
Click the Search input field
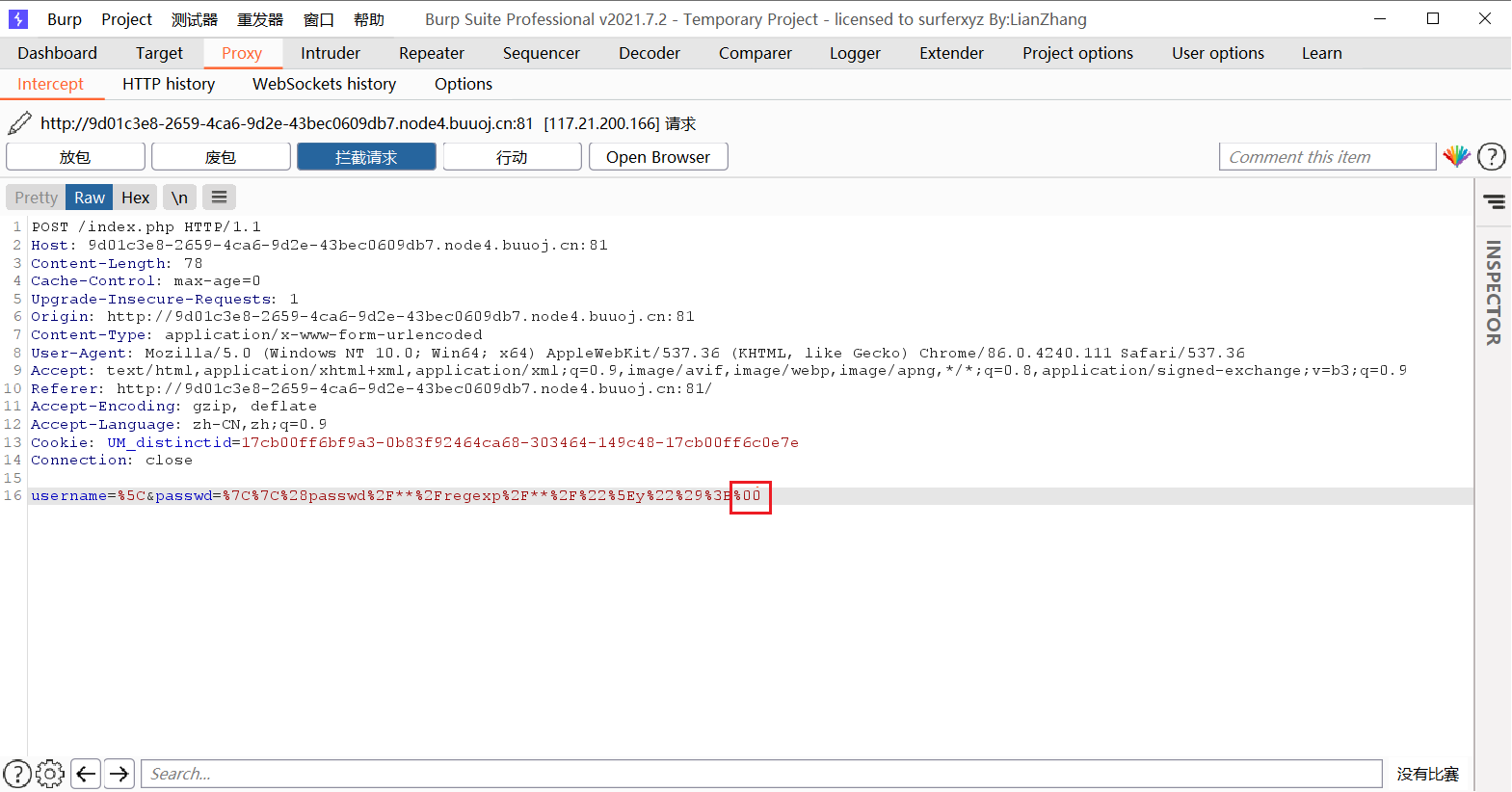coord(762,774)
